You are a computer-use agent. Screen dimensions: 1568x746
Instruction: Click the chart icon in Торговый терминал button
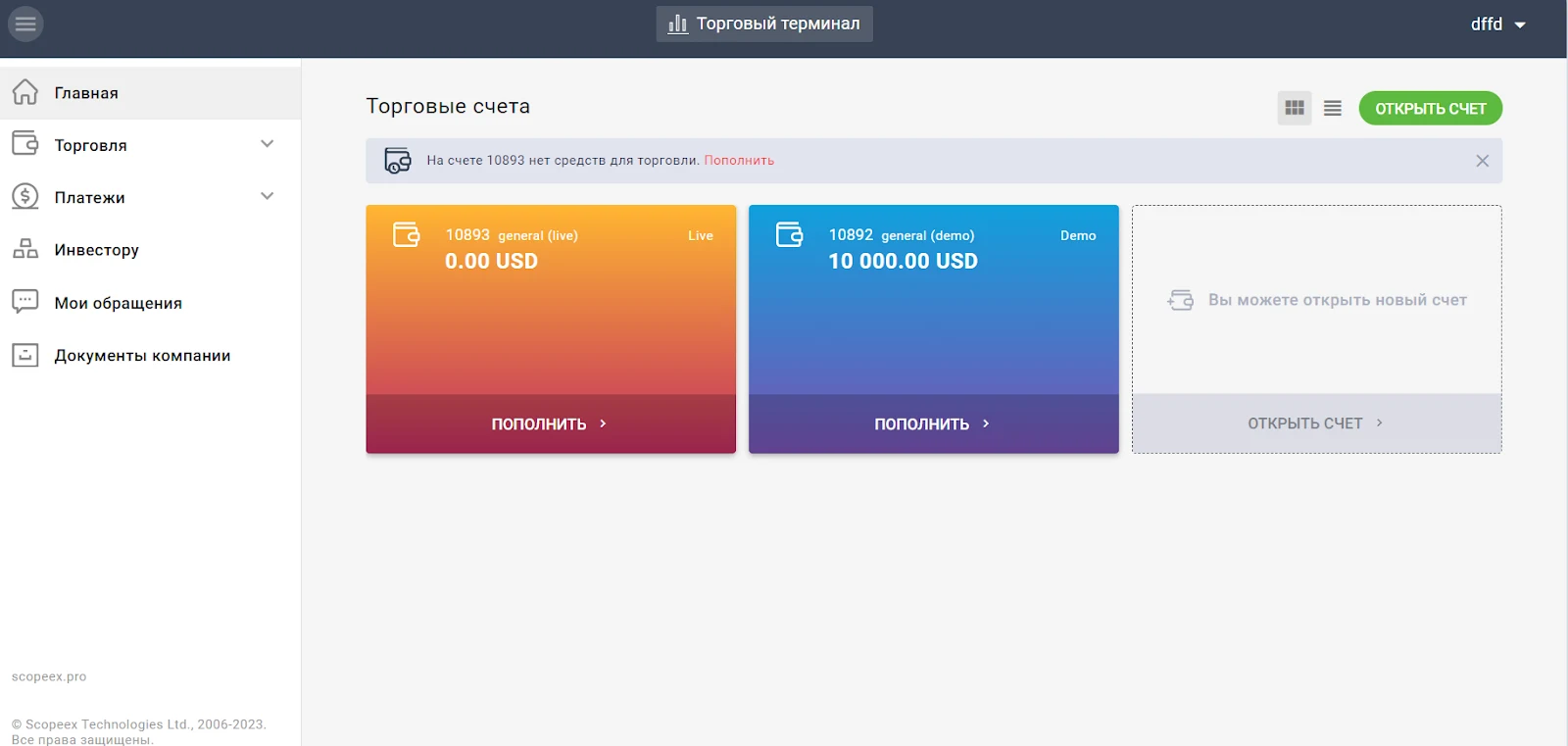(x=678, y=24)
